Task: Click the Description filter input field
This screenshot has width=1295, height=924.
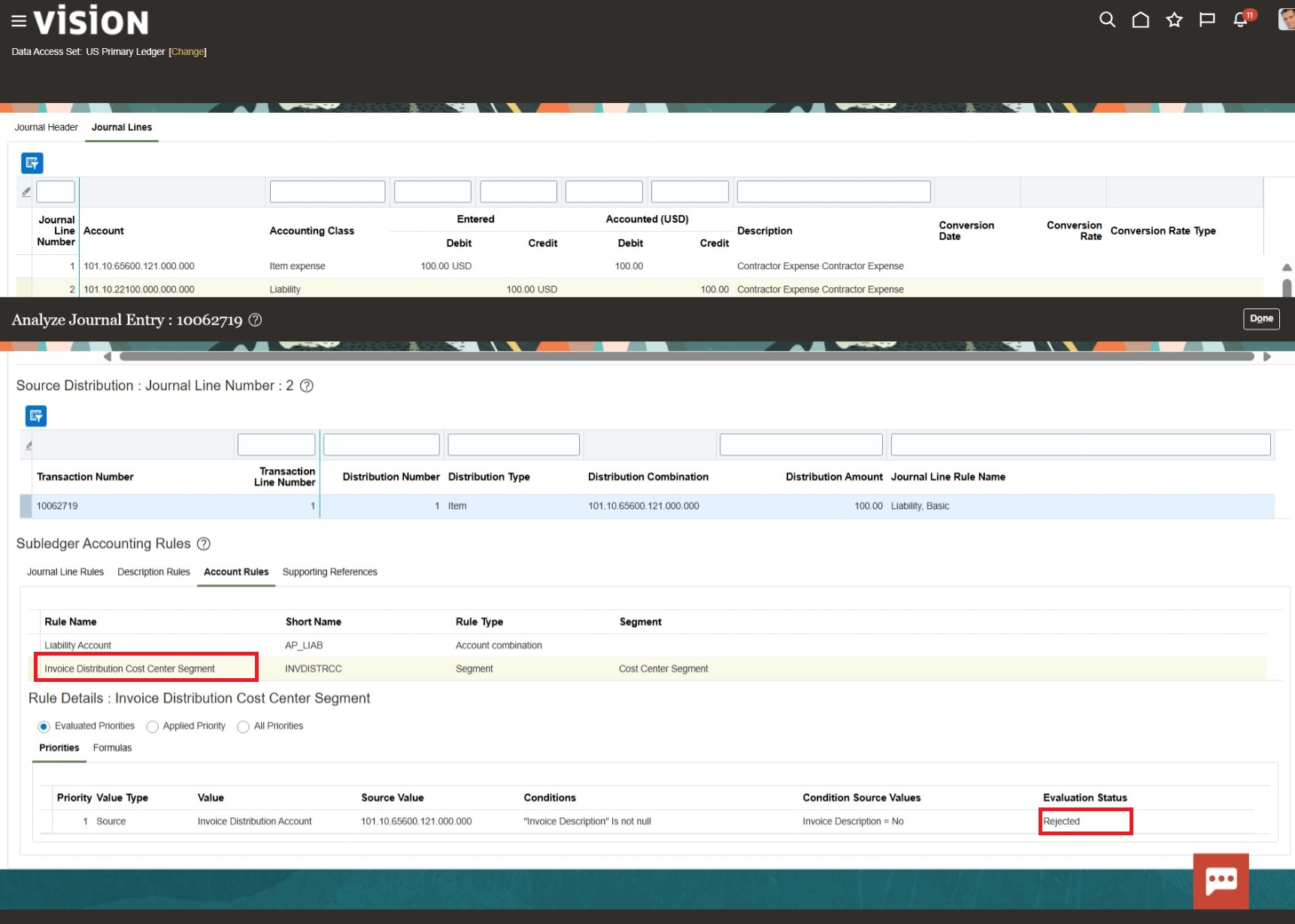Action: pos(833,192)
